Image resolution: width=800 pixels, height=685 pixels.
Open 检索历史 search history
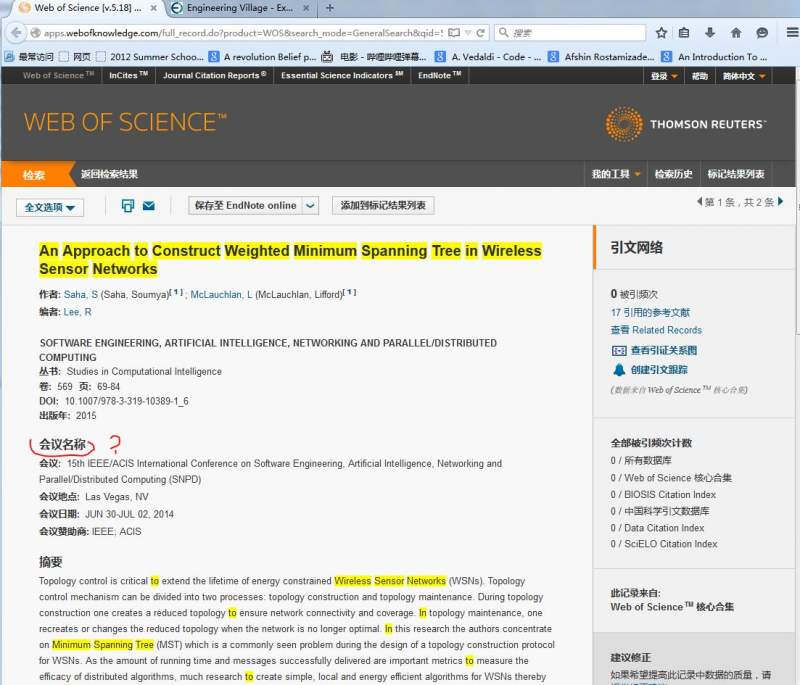pyautogui.click(x=673, y=174)
